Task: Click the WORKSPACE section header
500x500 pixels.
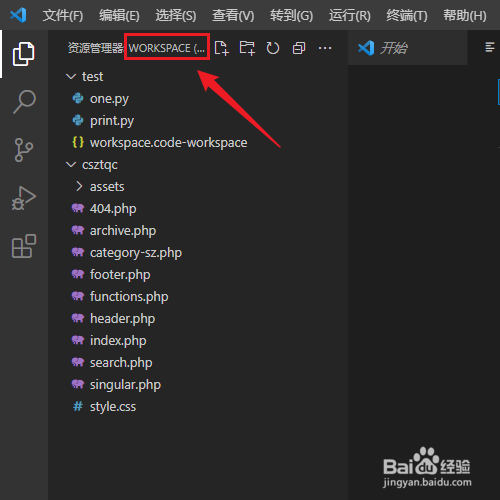Action: coord(167,48)
